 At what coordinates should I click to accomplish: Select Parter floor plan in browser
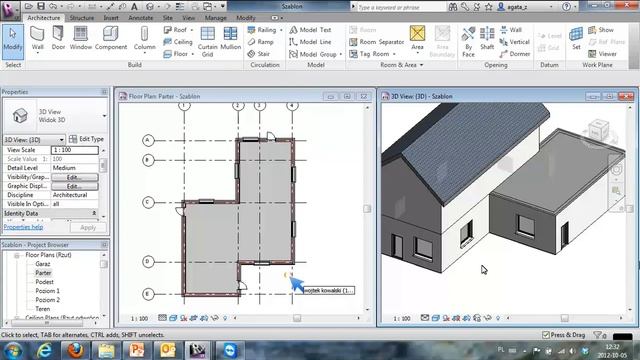click(x=43, y=273)
